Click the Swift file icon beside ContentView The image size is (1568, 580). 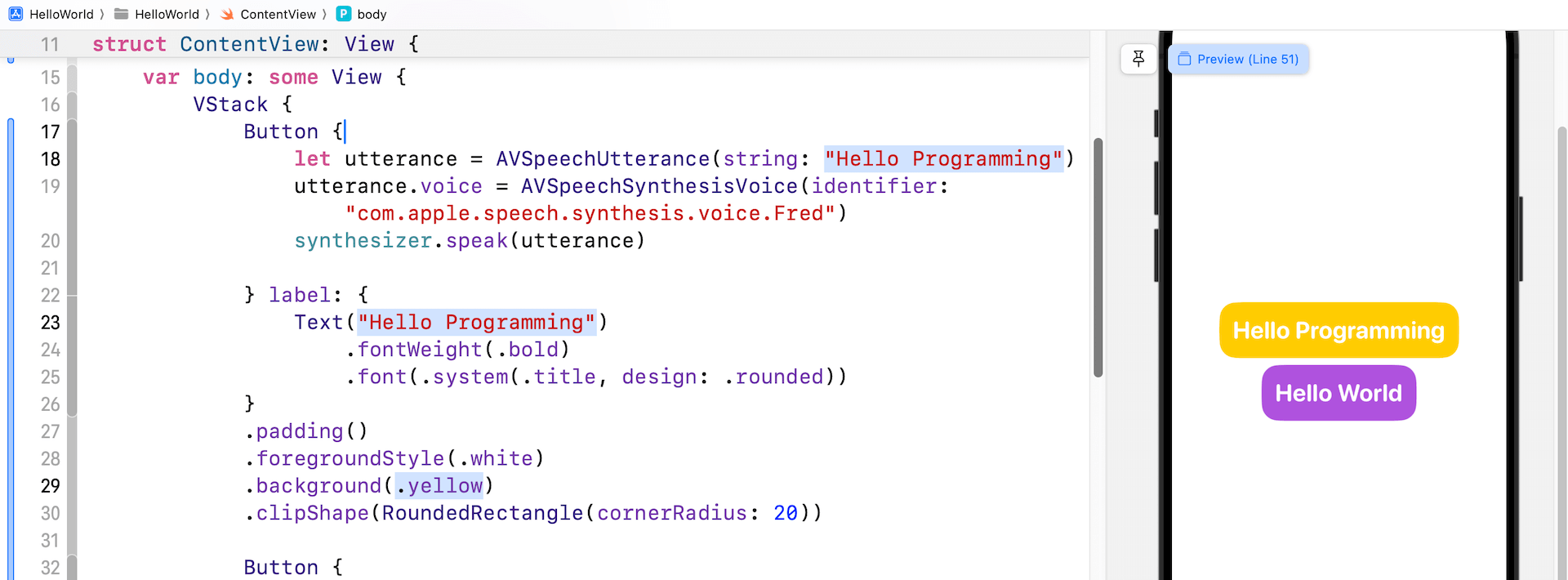(x=227, y=14)
